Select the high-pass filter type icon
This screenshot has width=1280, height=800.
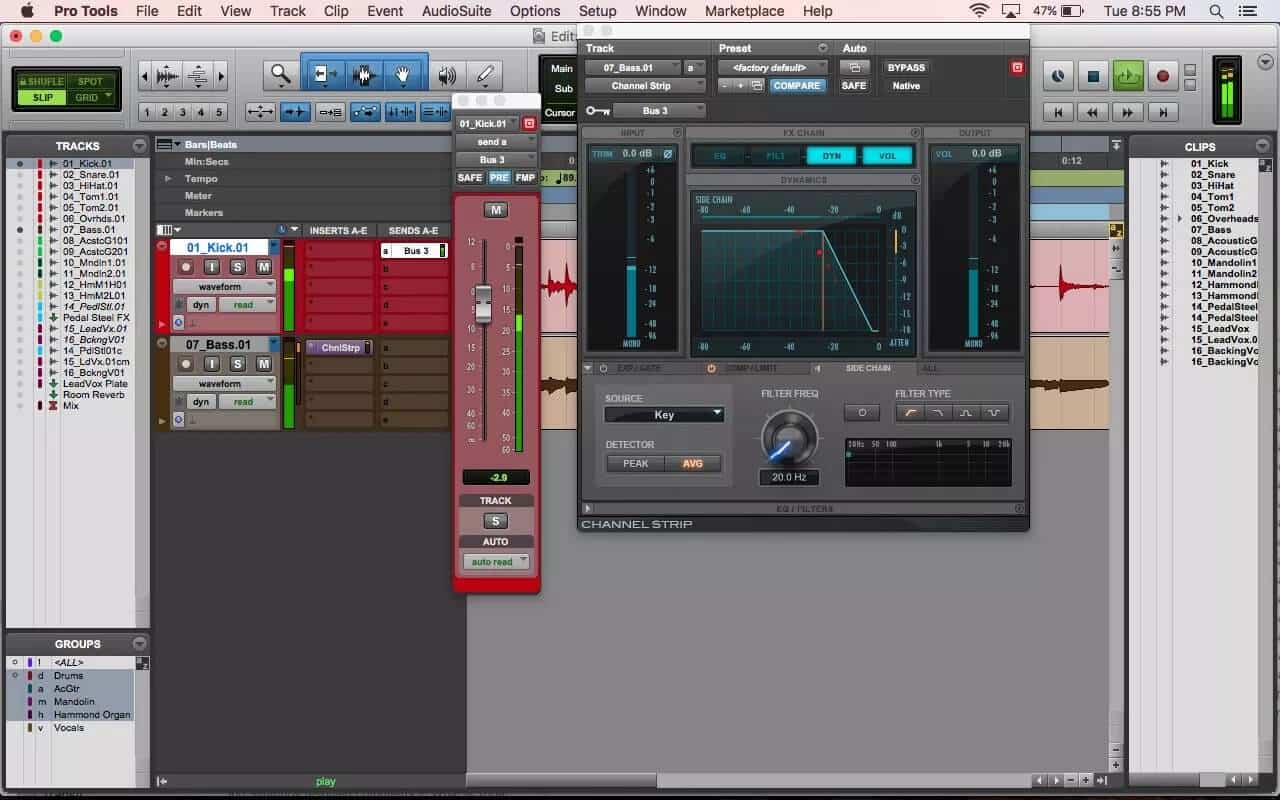click(910, 412)
